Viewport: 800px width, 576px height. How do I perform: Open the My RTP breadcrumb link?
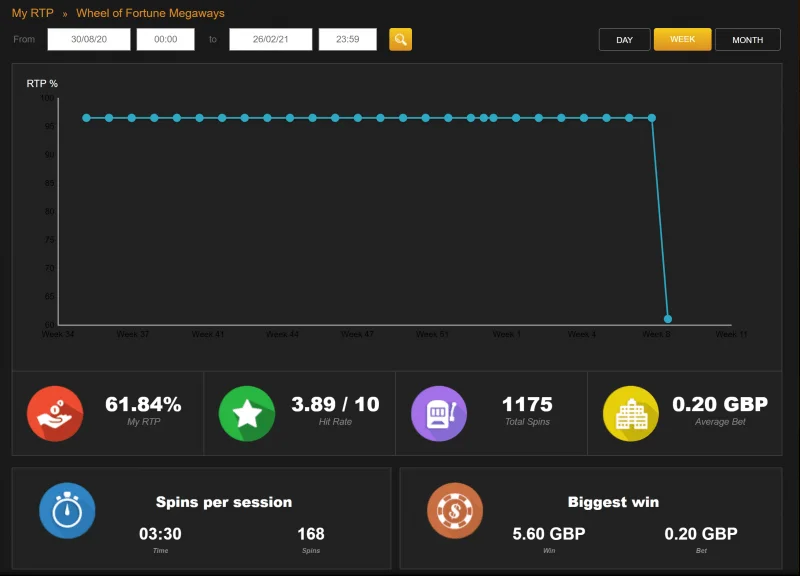(33, 13)
